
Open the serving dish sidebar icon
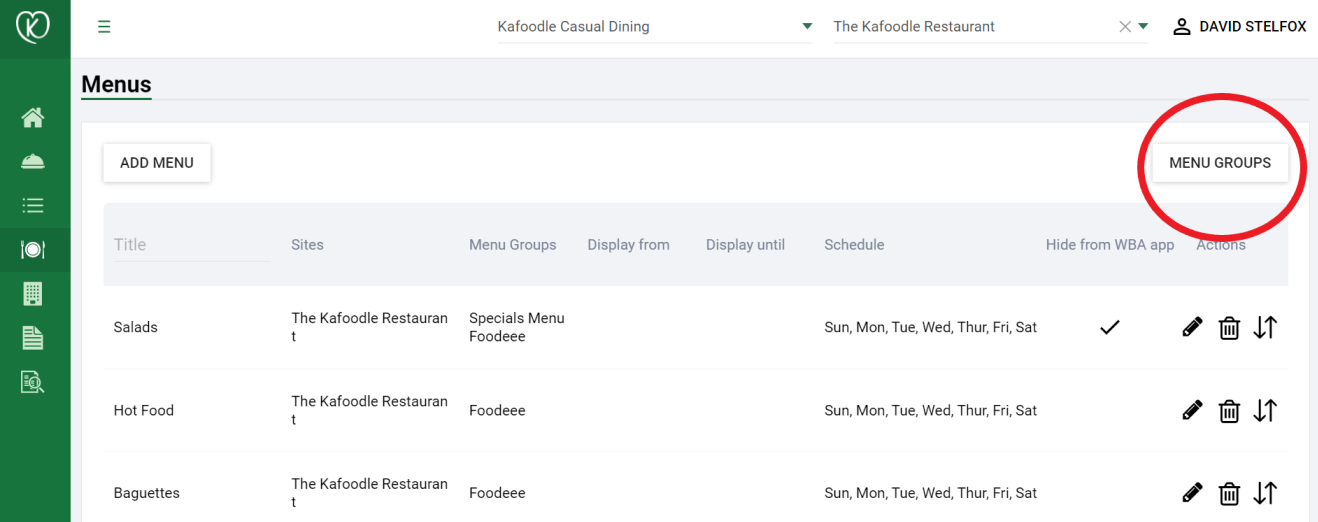click(33, 162)
